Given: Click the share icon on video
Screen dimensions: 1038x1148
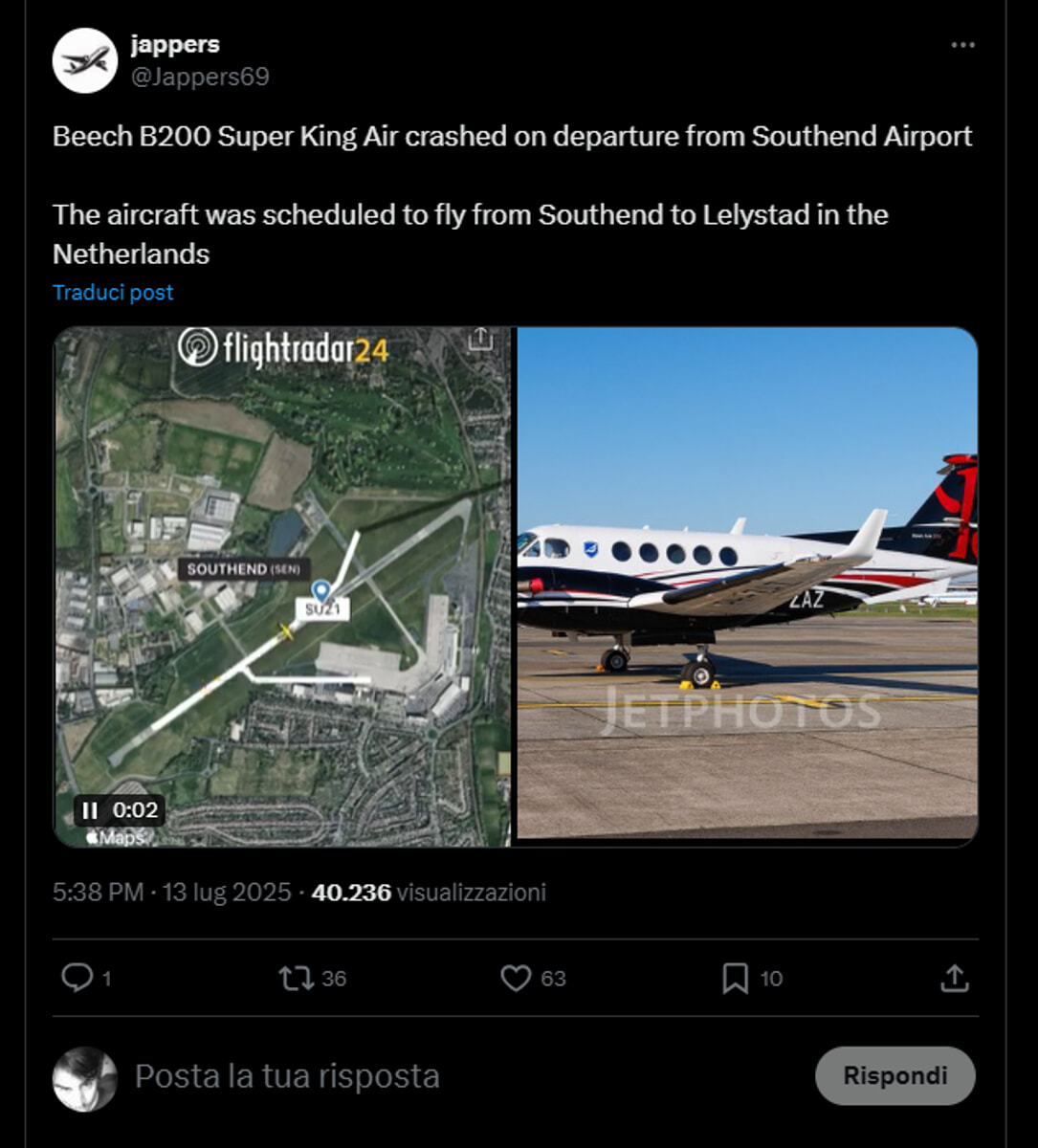Looking at the screenshot, I should (480, 339).
